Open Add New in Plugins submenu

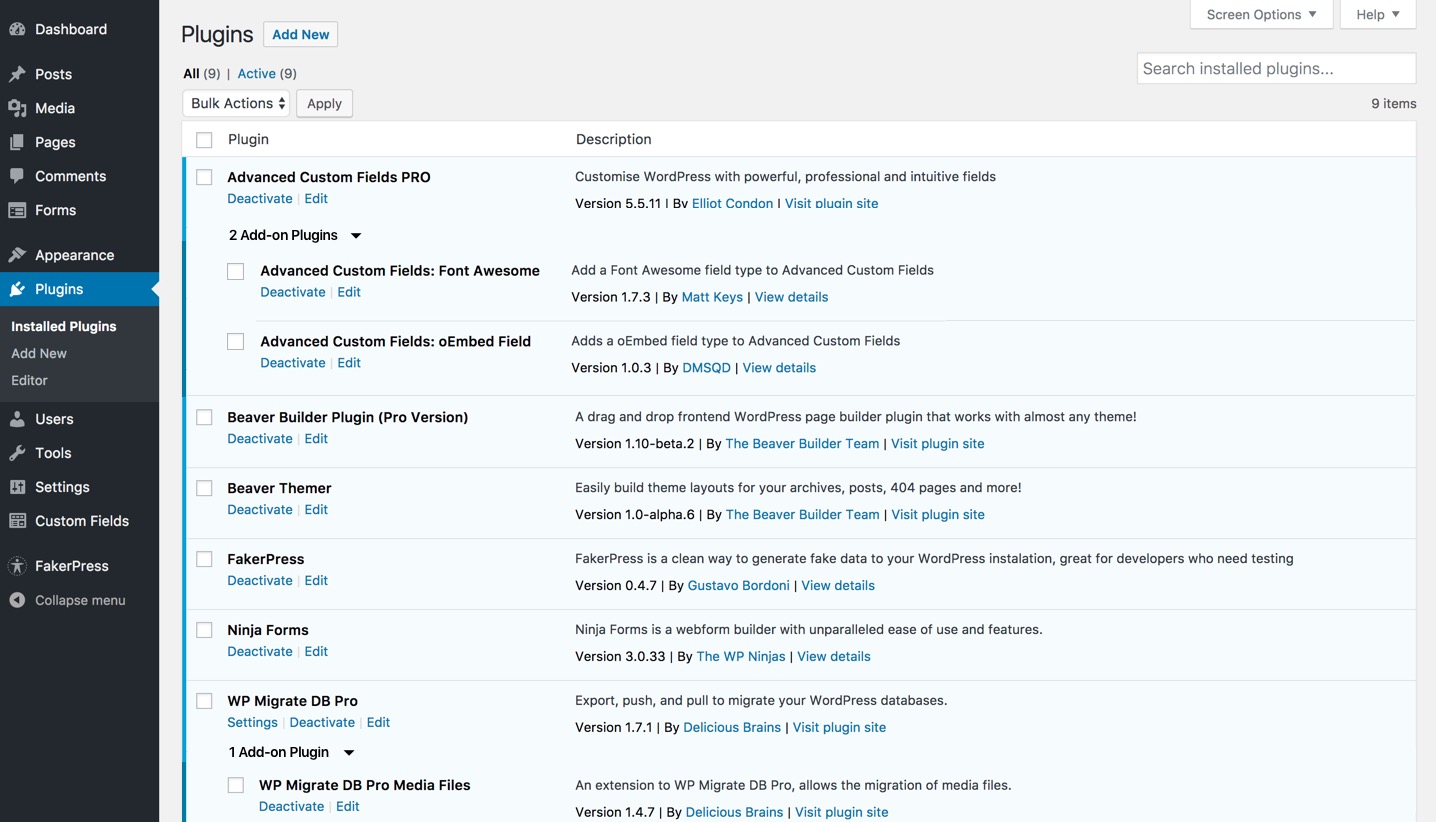pos(39,353)
